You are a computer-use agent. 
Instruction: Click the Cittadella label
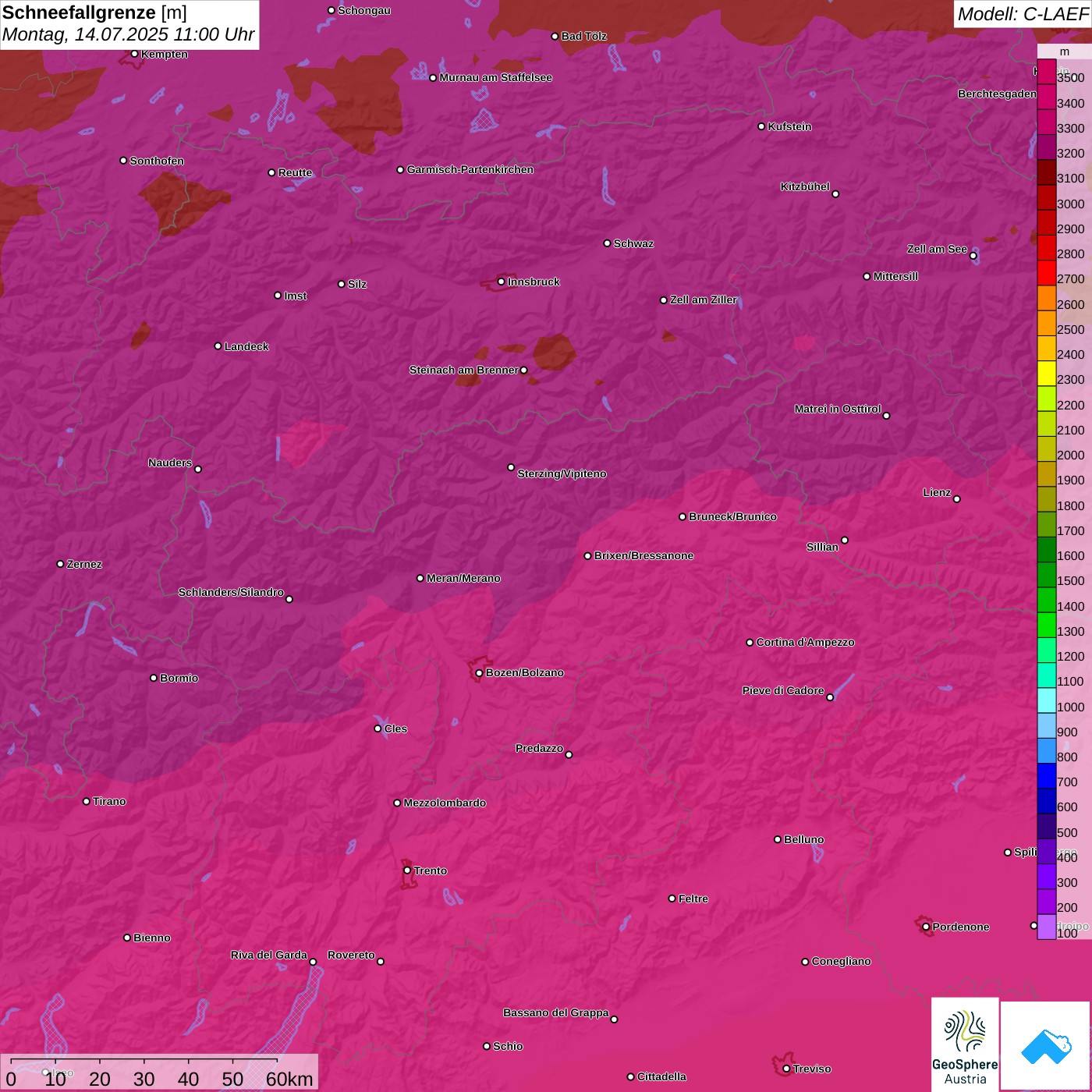661,1076
